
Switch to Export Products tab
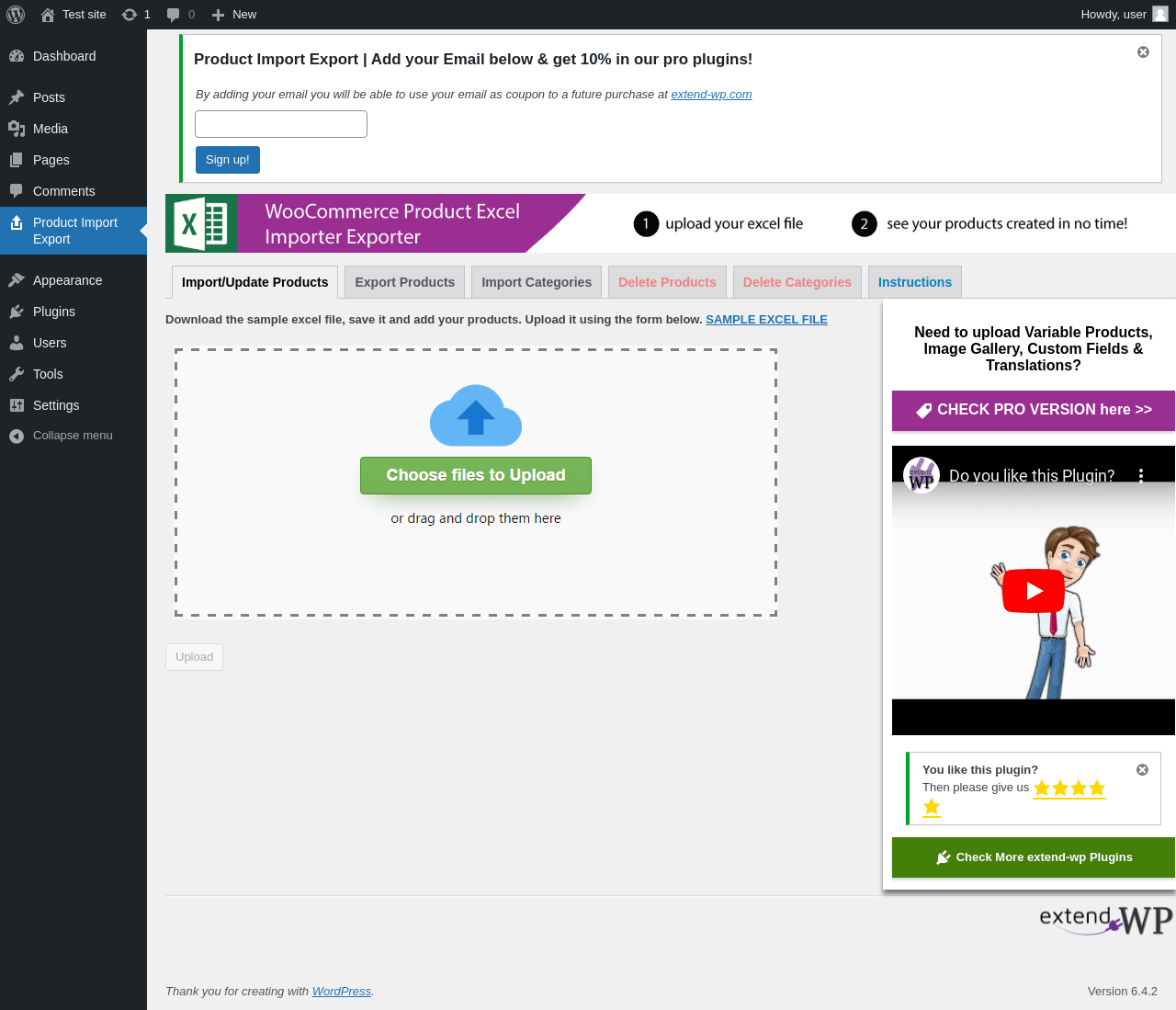coord(405,282)
